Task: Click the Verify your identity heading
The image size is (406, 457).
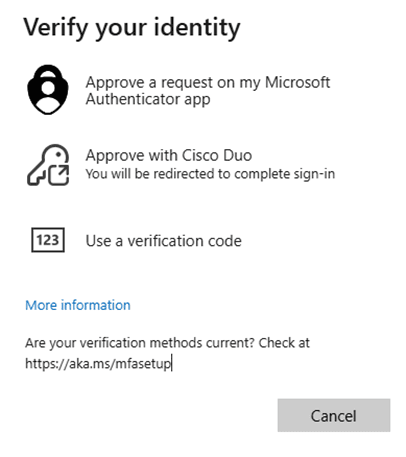Action: click(x=132, y=28)
